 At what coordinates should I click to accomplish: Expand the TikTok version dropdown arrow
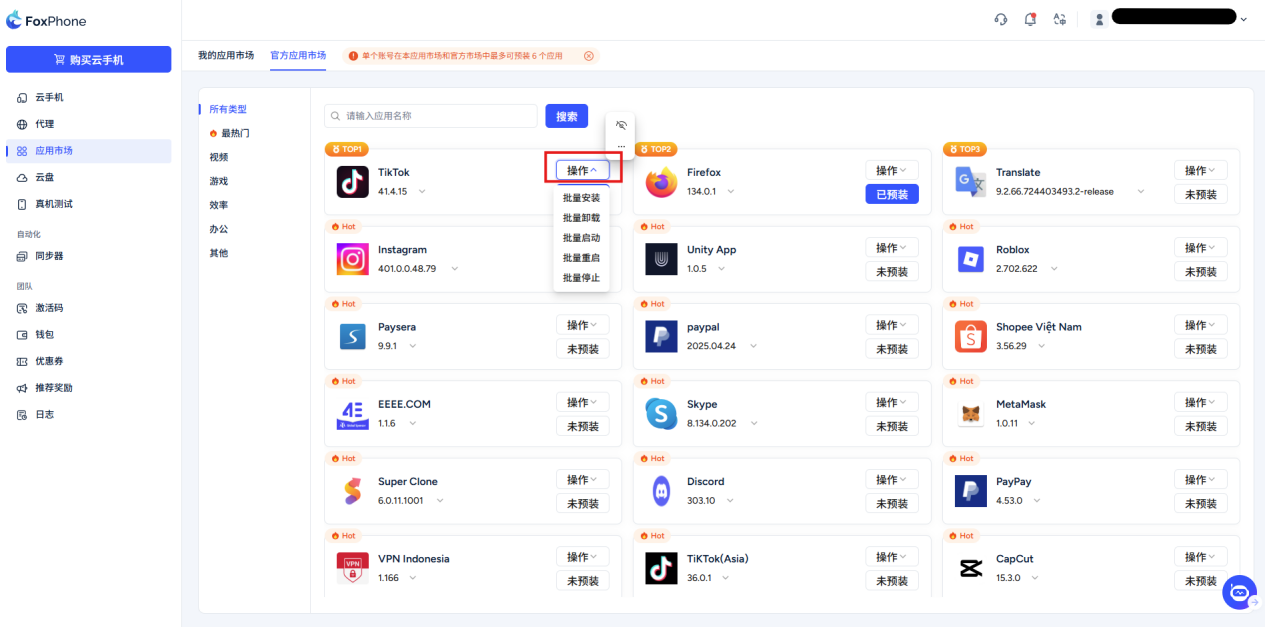(422, 191)
